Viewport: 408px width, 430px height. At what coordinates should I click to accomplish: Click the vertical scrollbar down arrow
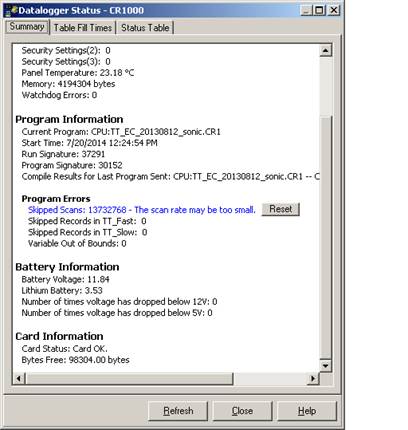(x=325, y=366)
